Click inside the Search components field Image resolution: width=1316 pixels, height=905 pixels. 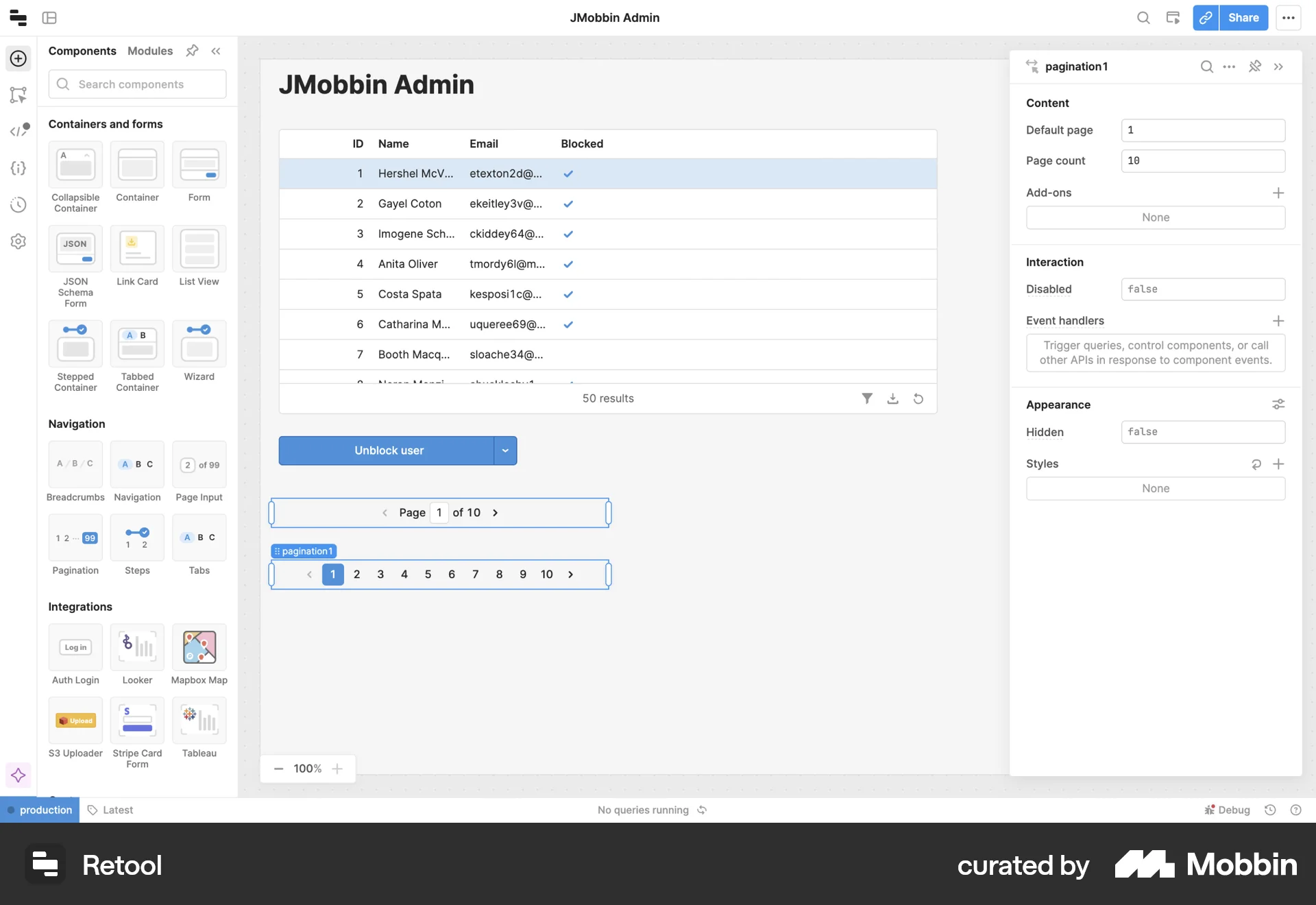pyautogui.click(x=137, y=84)
